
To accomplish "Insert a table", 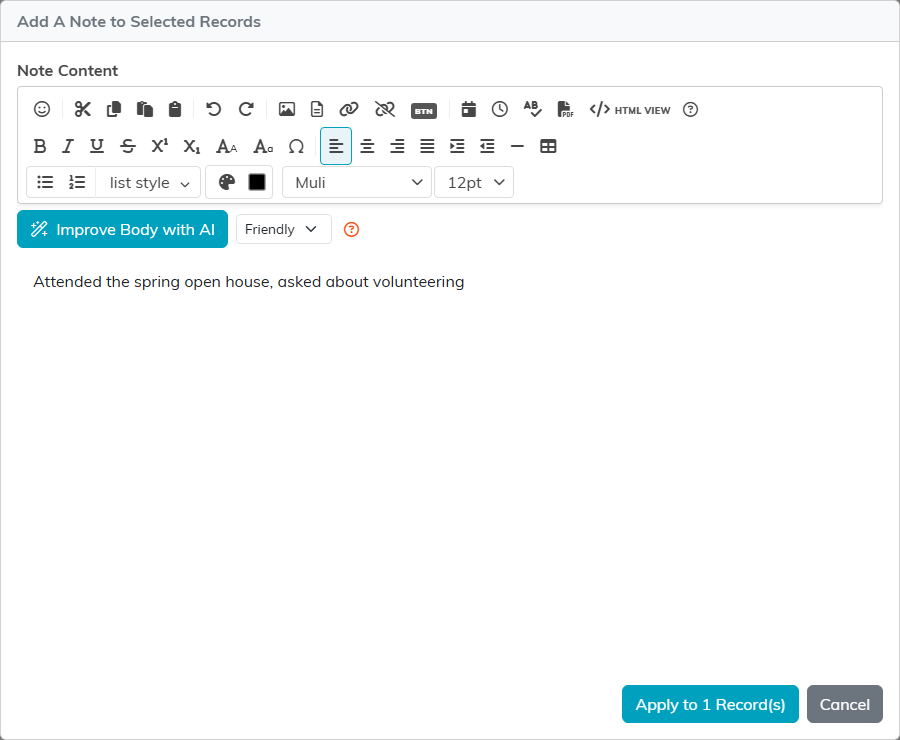I will (548, 146).
